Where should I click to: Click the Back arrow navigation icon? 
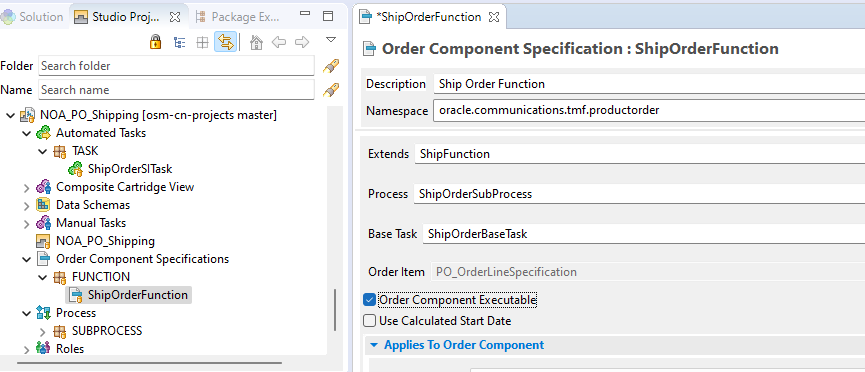click(279, 42)
